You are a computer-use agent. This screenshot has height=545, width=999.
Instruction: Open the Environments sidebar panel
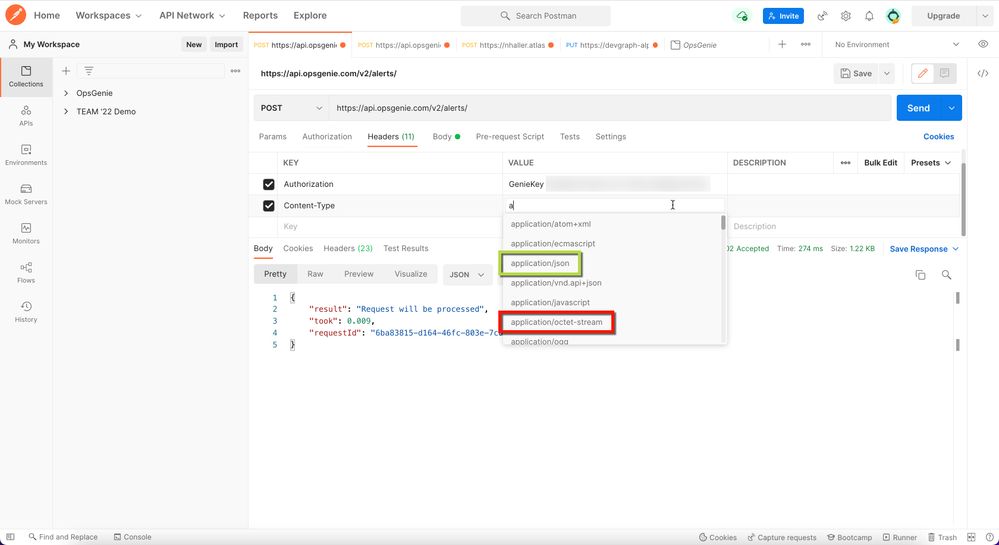pos(26,155)
